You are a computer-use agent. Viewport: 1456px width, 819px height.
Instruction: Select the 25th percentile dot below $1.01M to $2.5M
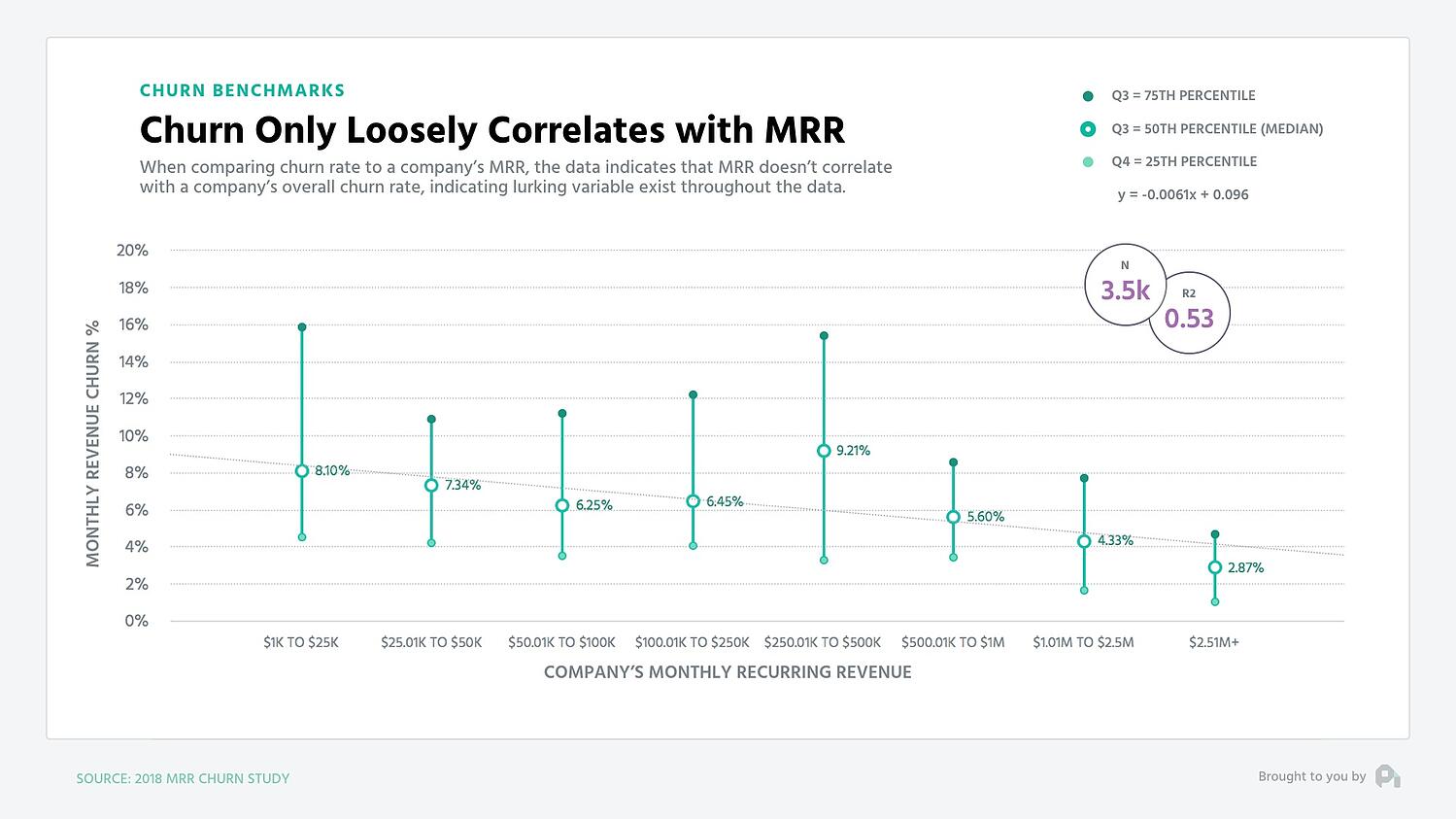pyautogui.click(x=1083, y=589)
